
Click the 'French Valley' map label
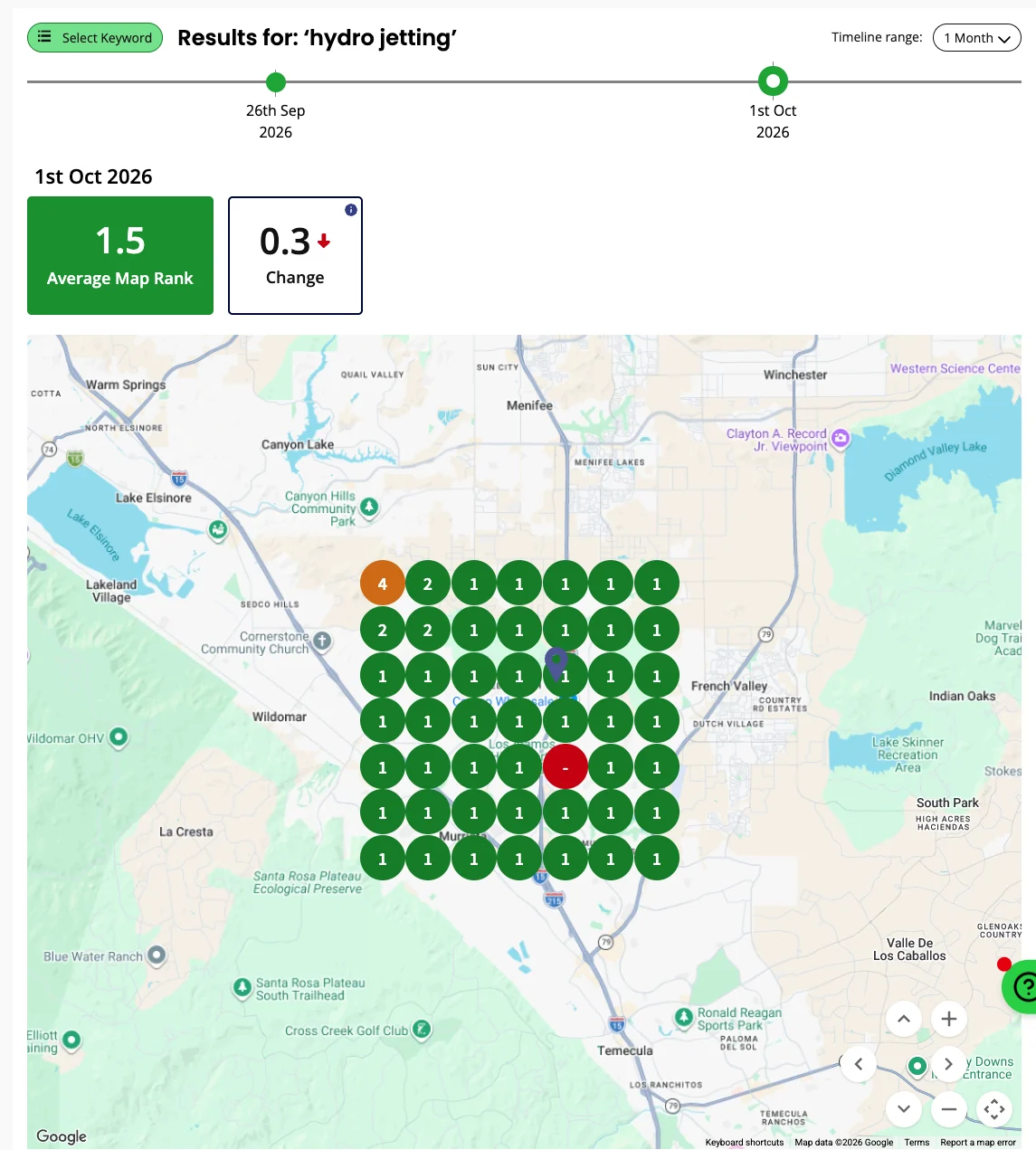click(x=729, y=686)
